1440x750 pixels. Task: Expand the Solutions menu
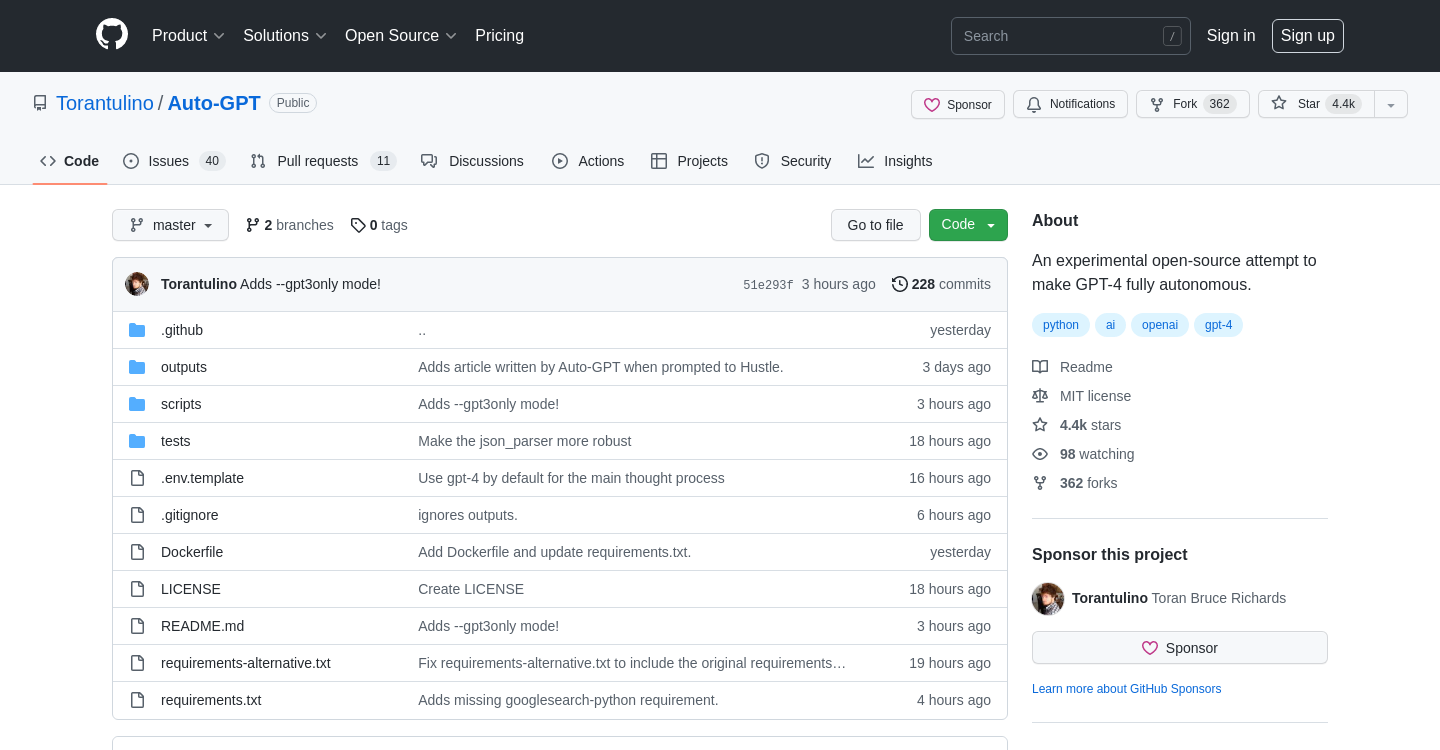click(285, 36)
